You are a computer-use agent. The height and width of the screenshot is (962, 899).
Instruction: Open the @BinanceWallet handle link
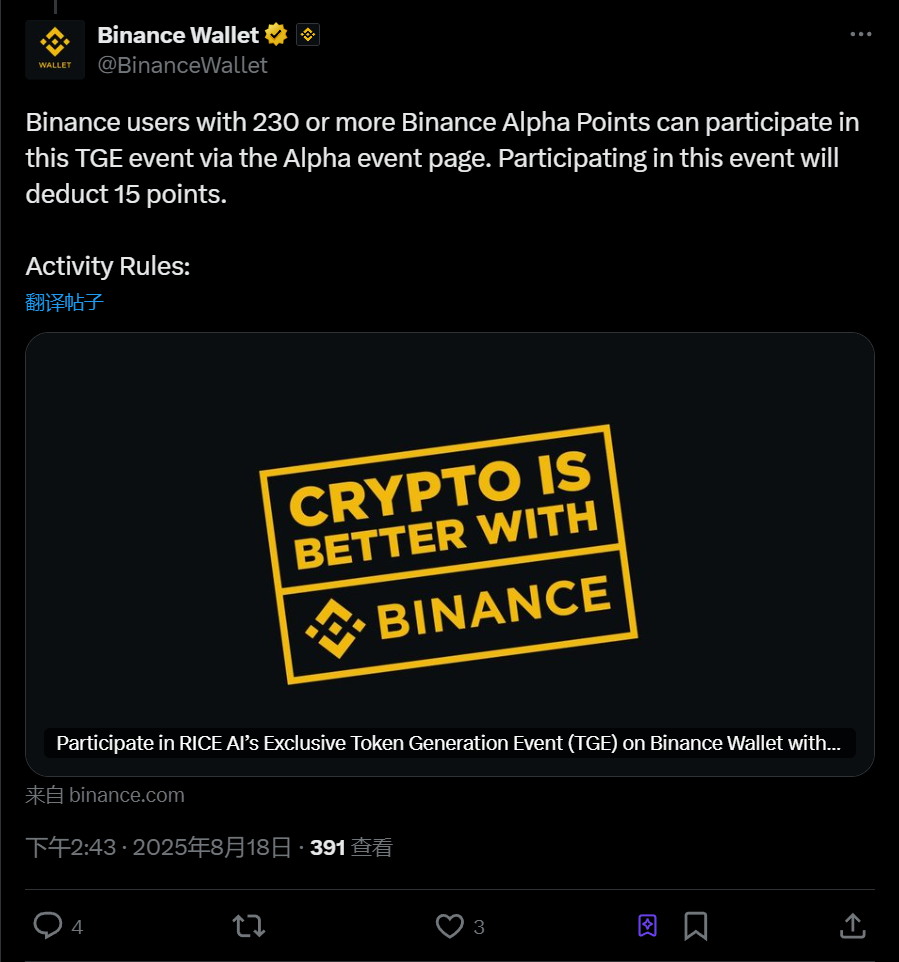182,65
